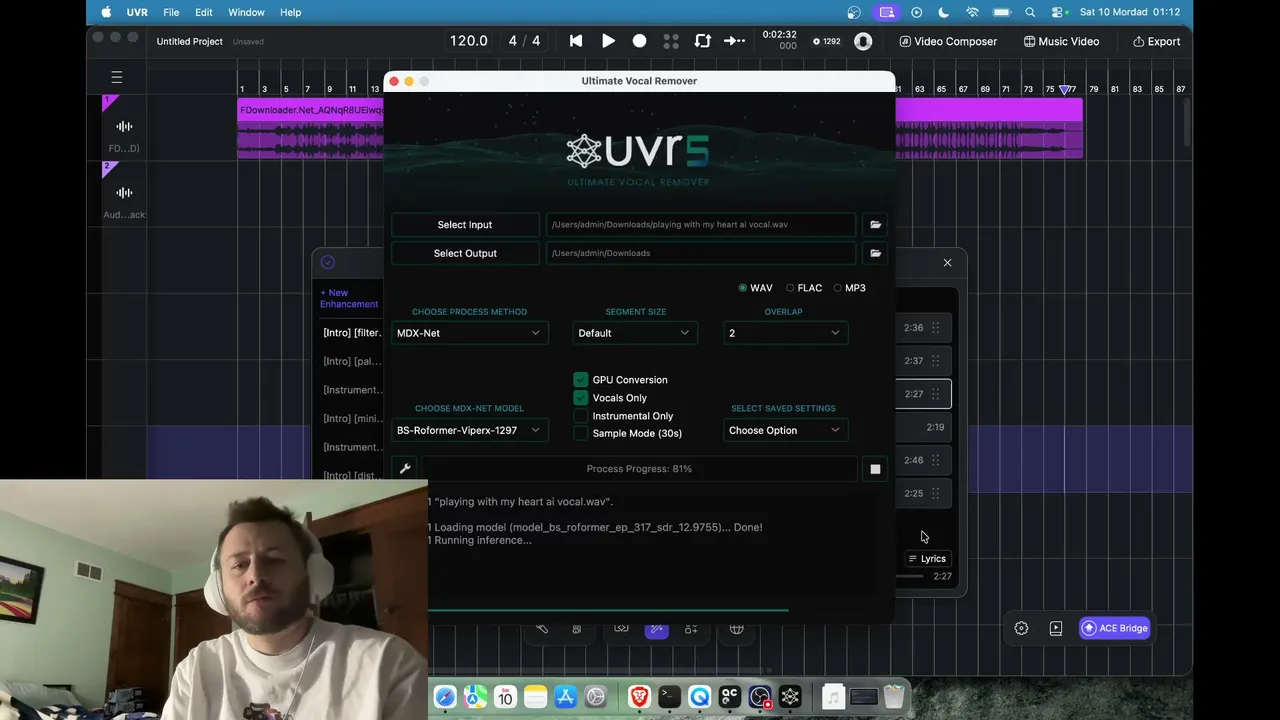The image size is (1280, 720).
Task: Open the Trash in the Dock
Action: [x=894, y=697]
